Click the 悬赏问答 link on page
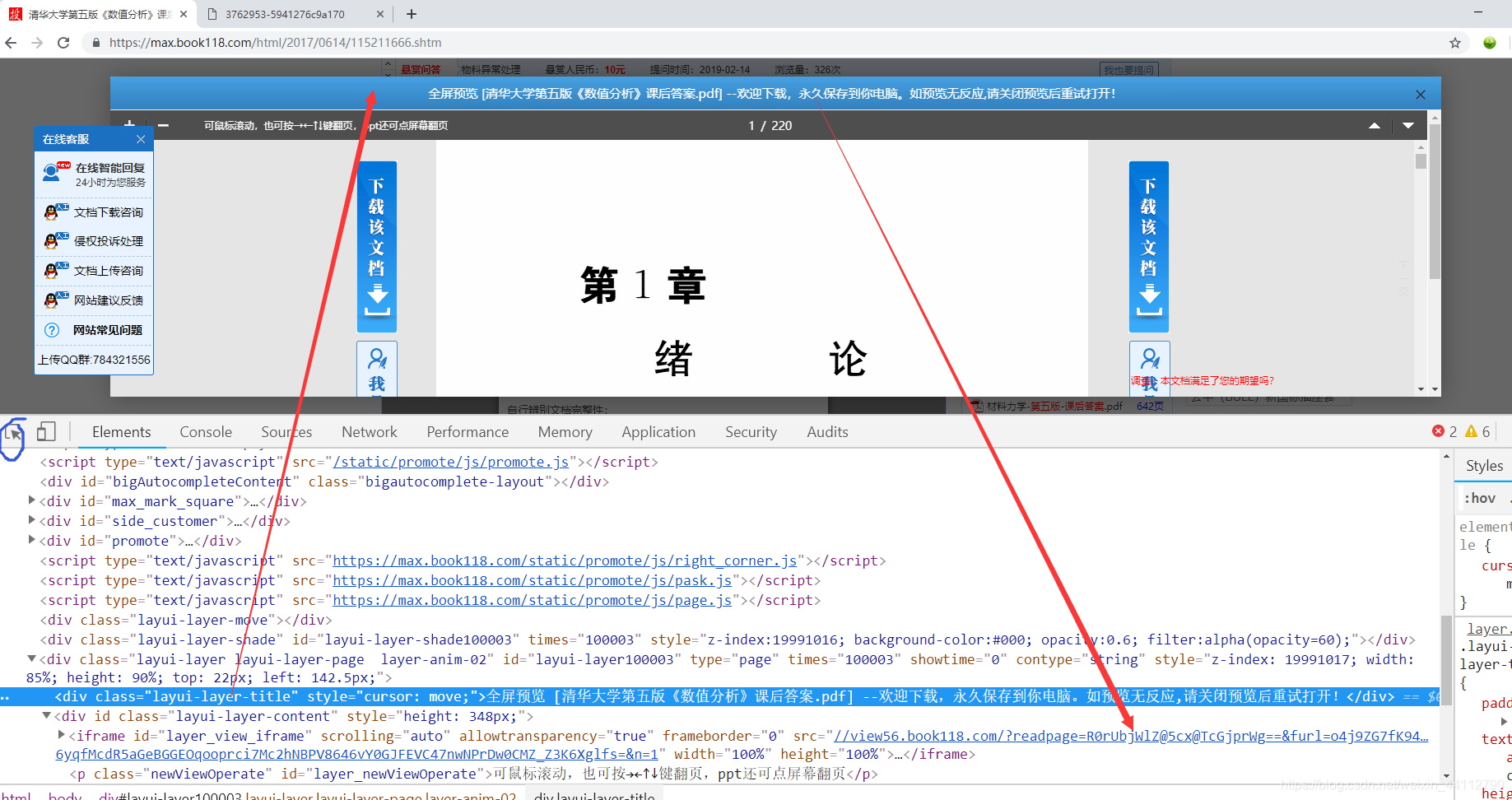This screenshot has width=1512, height=800. (x=421, y=70)
